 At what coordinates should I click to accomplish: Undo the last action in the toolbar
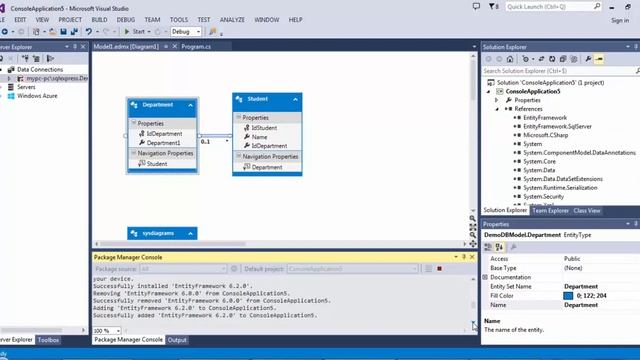(x=89, y=32)
